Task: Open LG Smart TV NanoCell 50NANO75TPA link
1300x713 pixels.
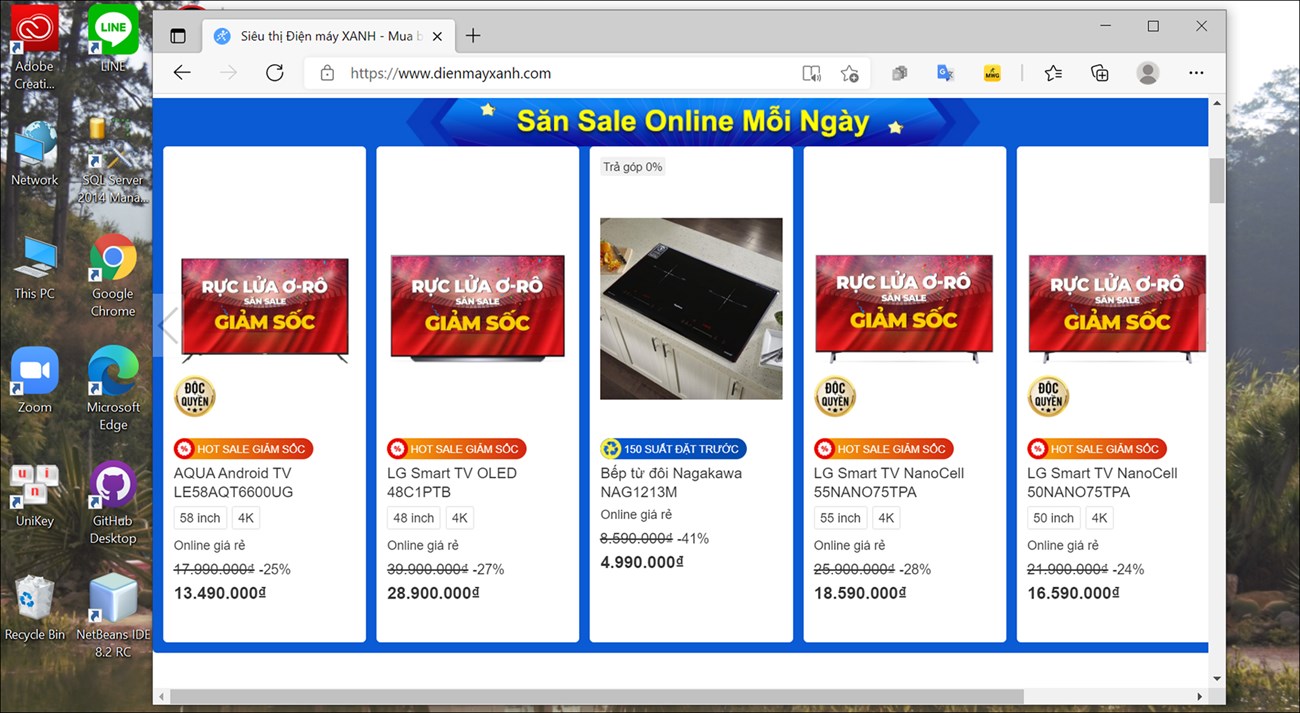Action: [x=1102, y=482]
